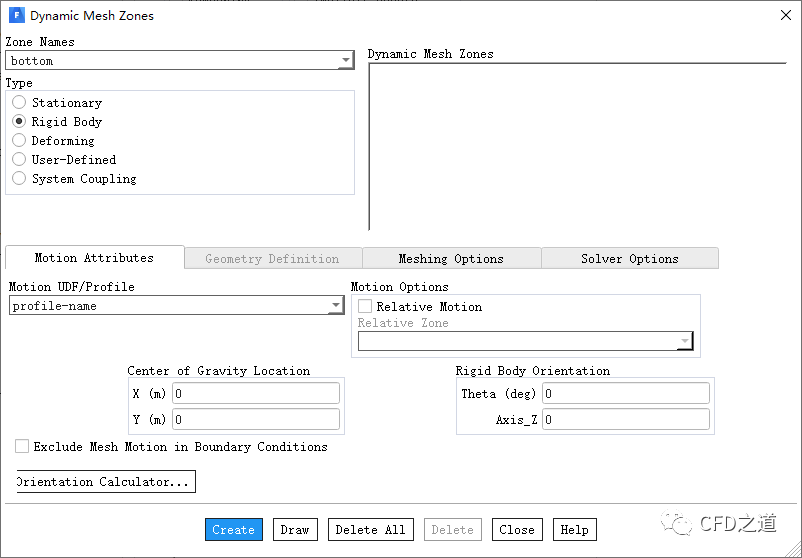The image size is (802, 558).
Task: Click the Center of Gravity X field
Action: tap(256, 394)
